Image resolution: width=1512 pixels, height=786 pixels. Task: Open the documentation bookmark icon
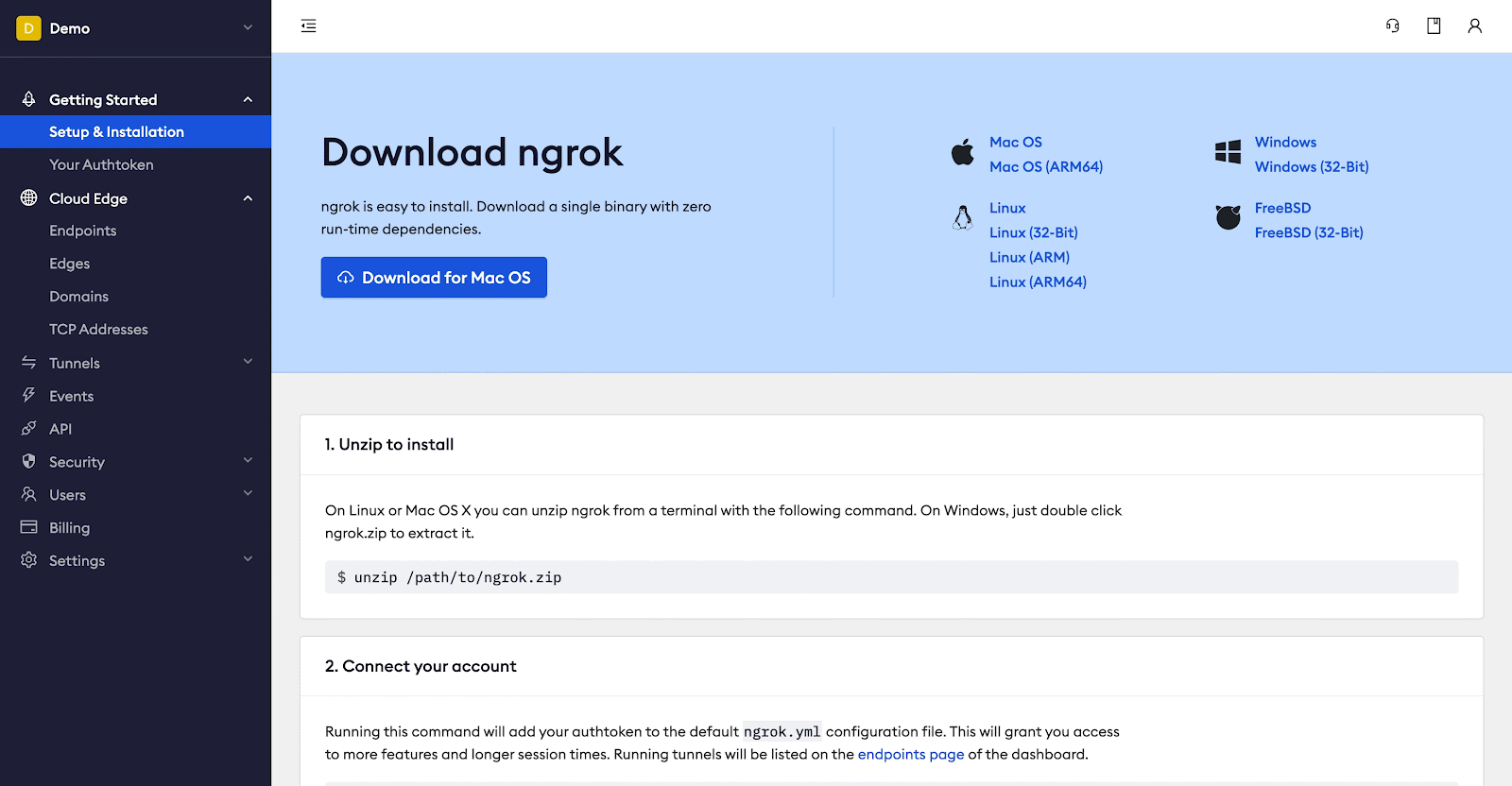(1434, 26)
